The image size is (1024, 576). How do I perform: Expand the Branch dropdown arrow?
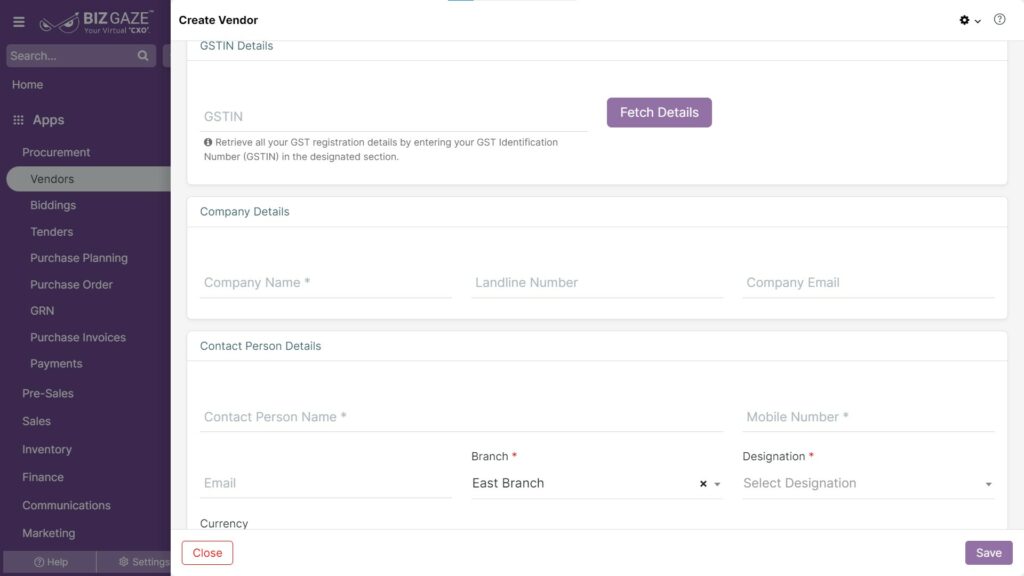coord(717,485)
